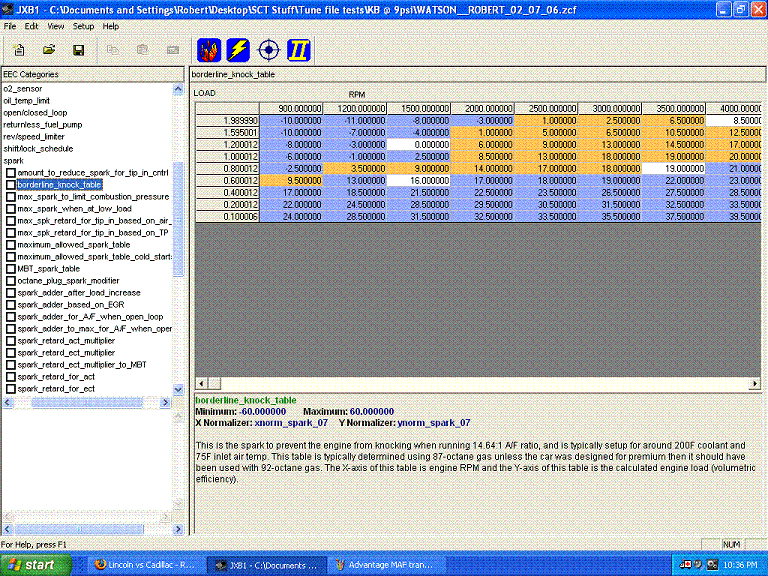Open the Edit menu

(x=31, y=26)
